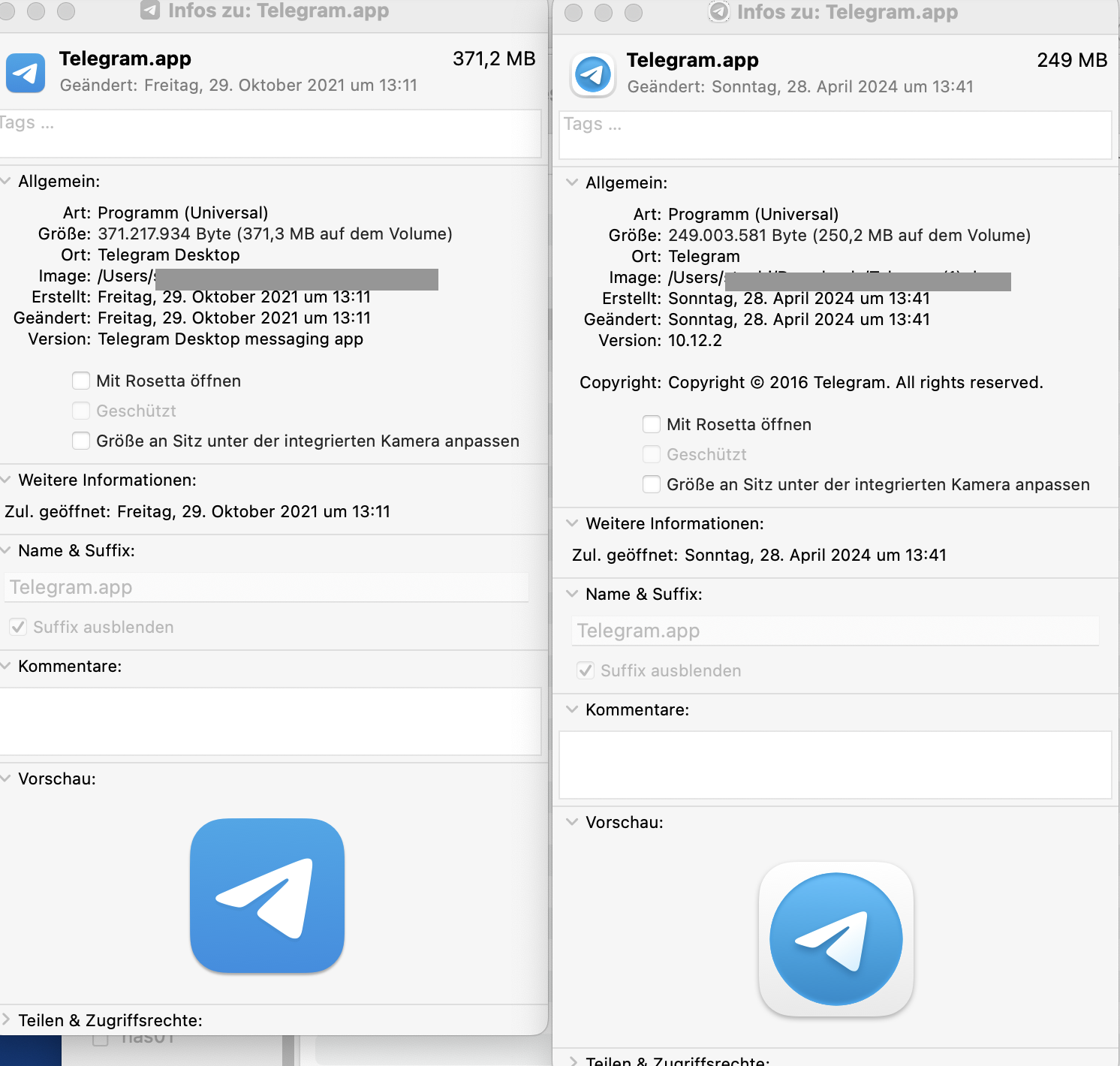1120x1066 pixels.
Task: Check 'Größe an Sitz…Kamera anpassen' in right window
Action: 652,484
